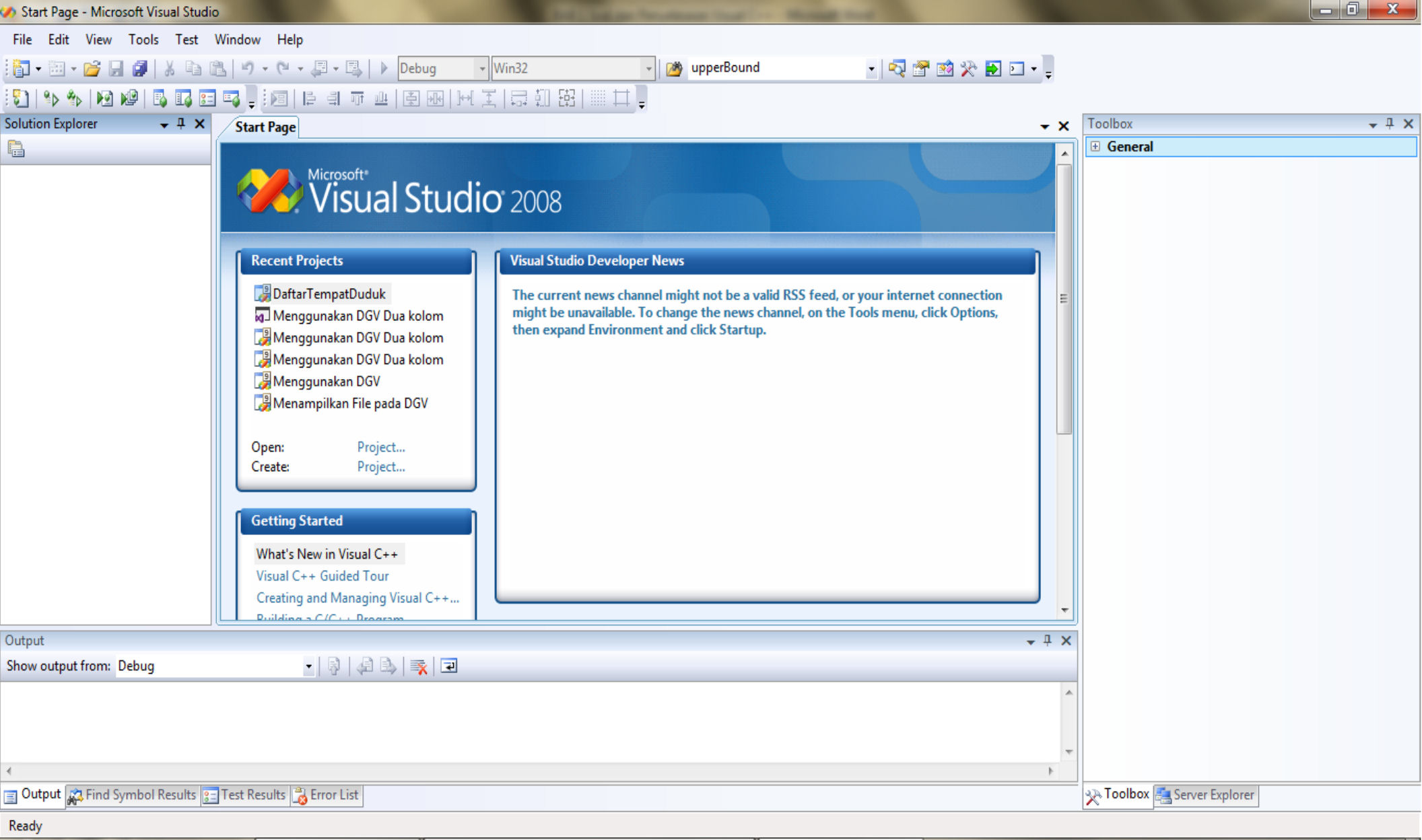Open the upperBound find combo box dropdown

[x=871, y=69]
